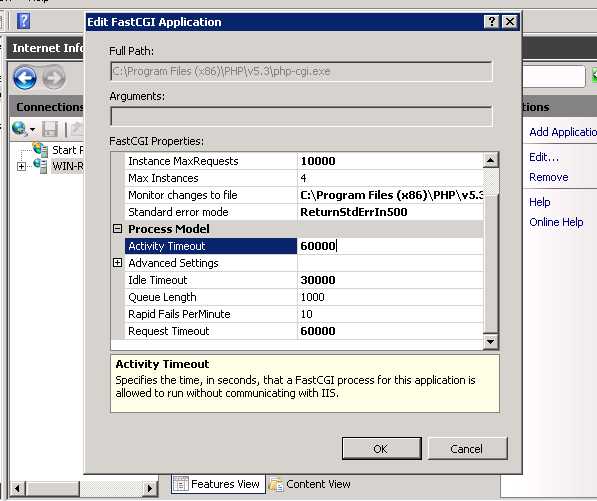Select the Max Instances property
This screenshot has height=501, width=597.
pos(211,178)
